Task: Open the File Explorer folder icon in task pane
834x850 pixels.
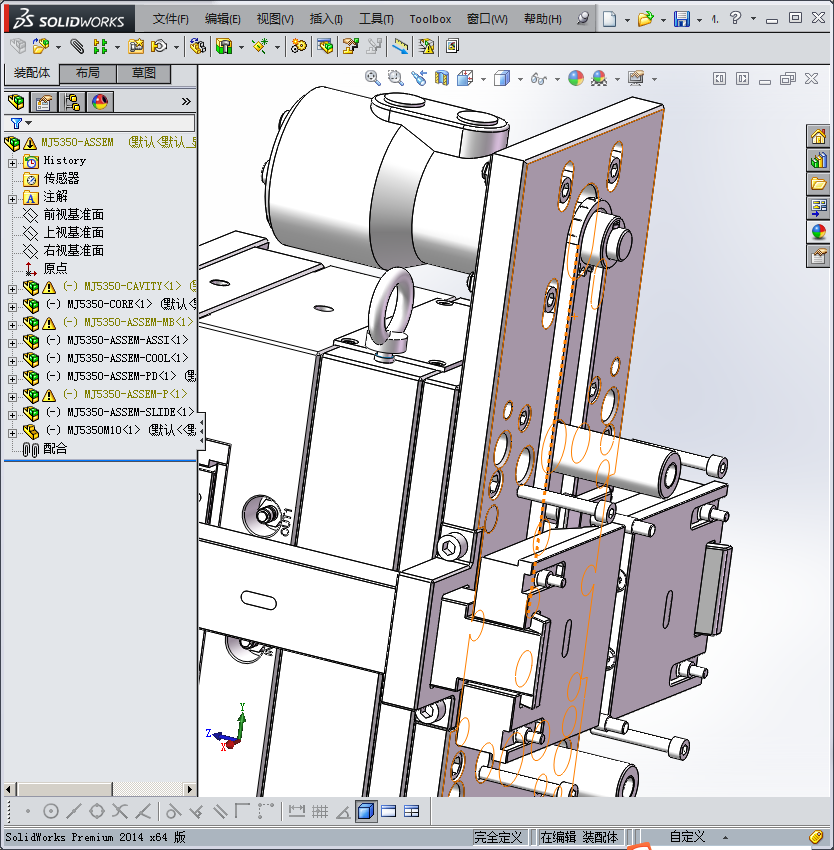Action: click(x=819, y=184)
